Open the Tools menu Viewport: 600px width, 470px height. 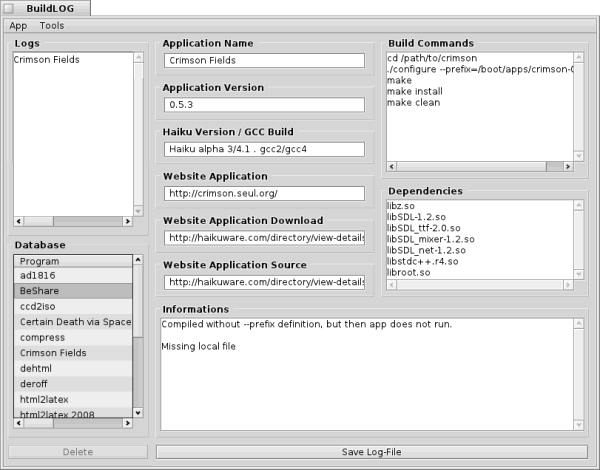pyautogui.click(x=51, y=25)
